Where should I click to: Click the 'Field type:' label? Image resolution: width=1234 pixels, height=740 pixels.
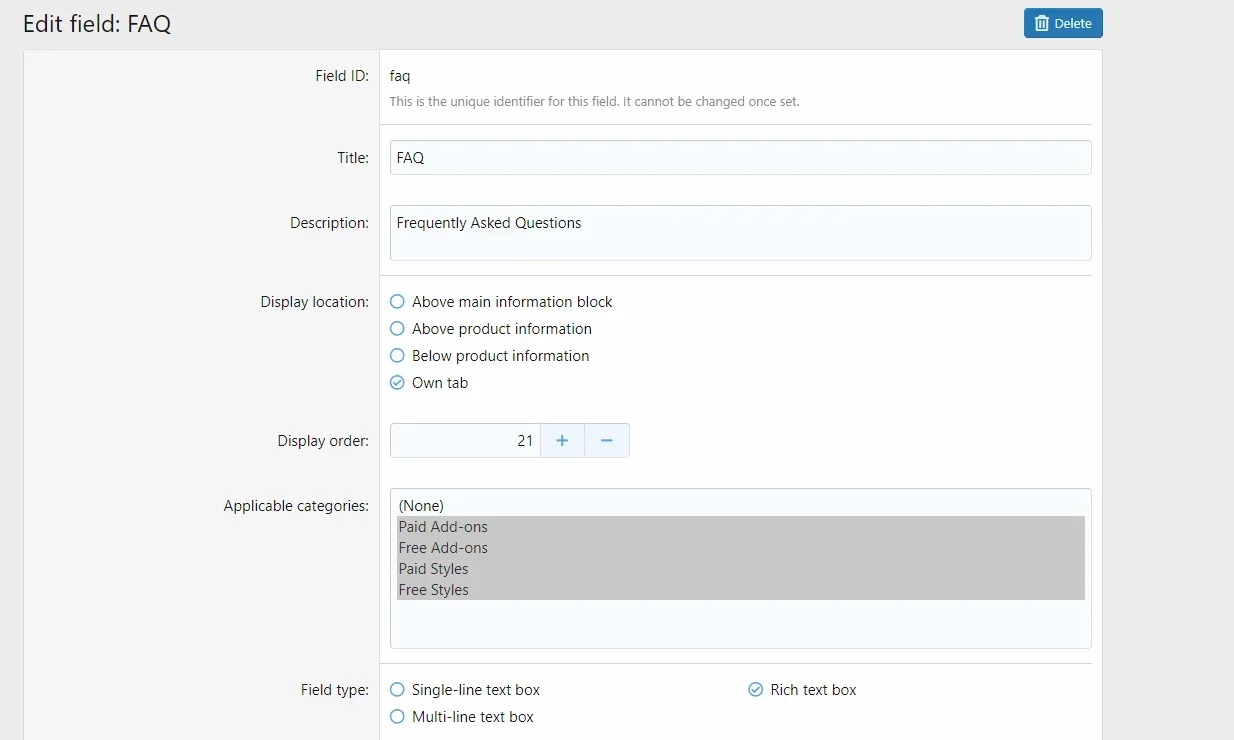tap(335, 690)
